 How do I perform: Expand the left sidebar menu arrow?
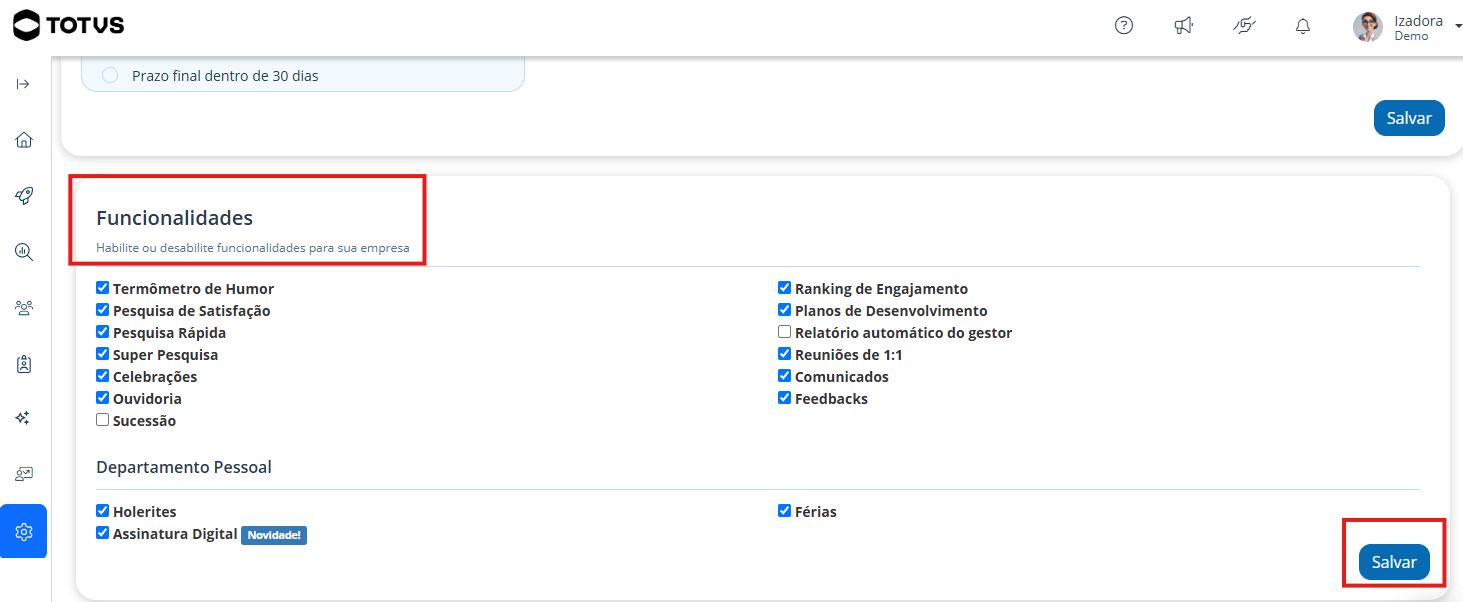coord(23,84)
